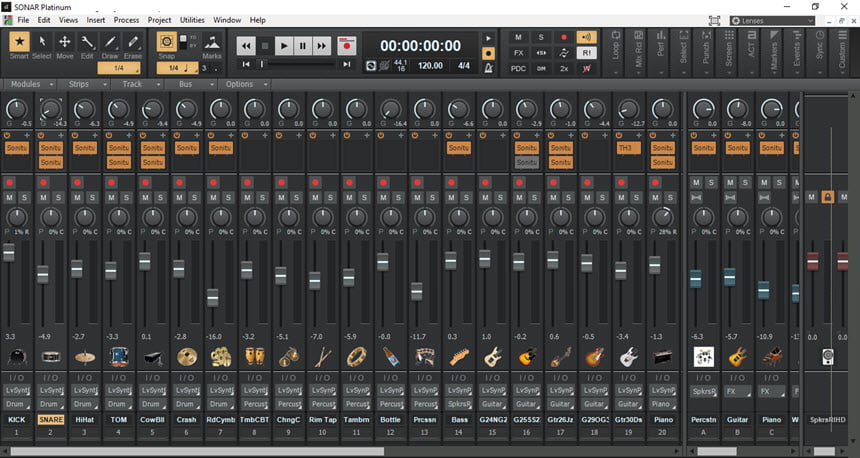
Task: Open the File menu
Action: click(24, 20)
